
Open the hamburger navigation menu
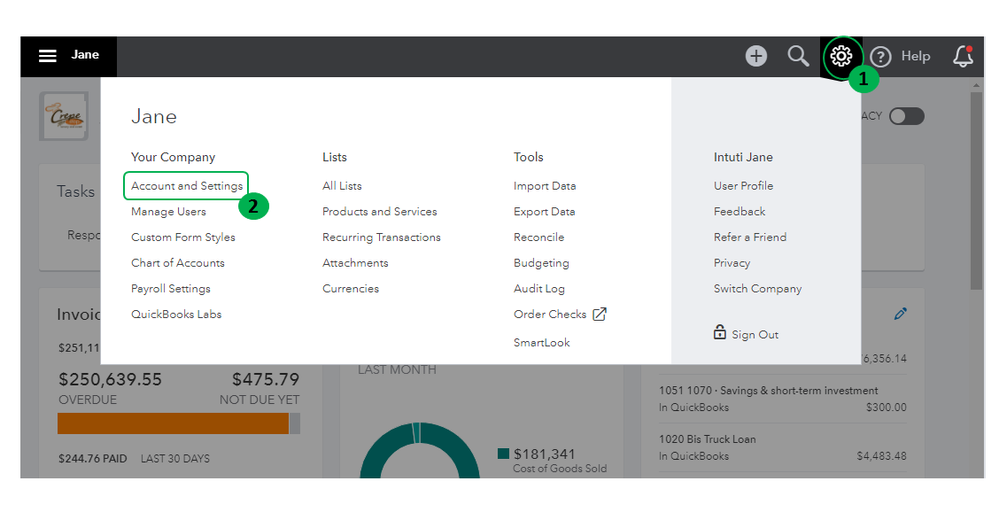coord(48,56)
